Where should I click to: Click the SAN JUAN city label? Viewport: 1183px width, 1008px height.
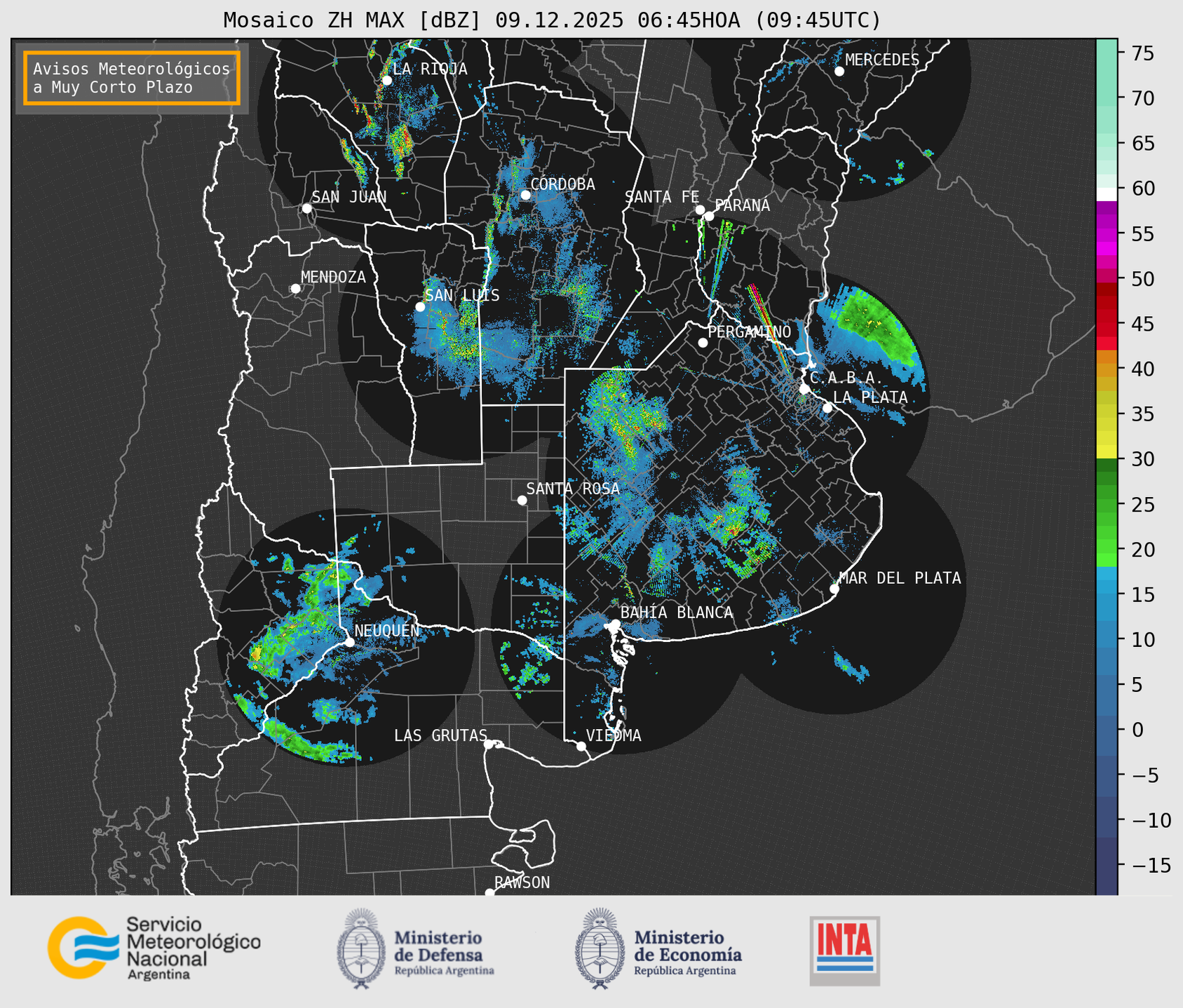(x=349, y=197)
